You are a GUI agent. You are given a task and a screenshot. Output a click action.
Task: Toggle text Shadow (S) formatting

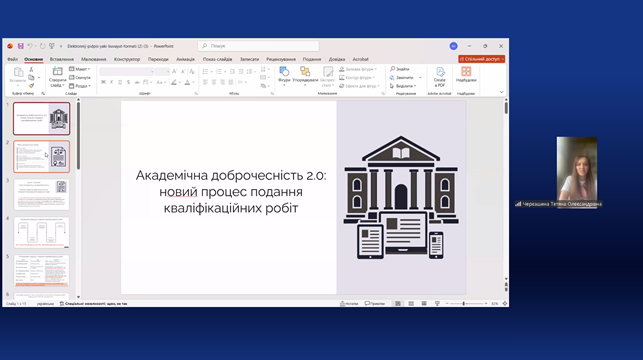[128, 82]
